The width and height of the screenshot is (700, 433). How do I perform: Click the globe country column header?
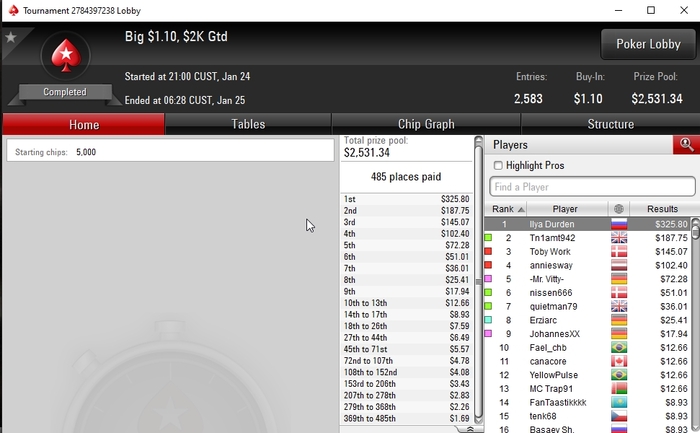(619, 209)
